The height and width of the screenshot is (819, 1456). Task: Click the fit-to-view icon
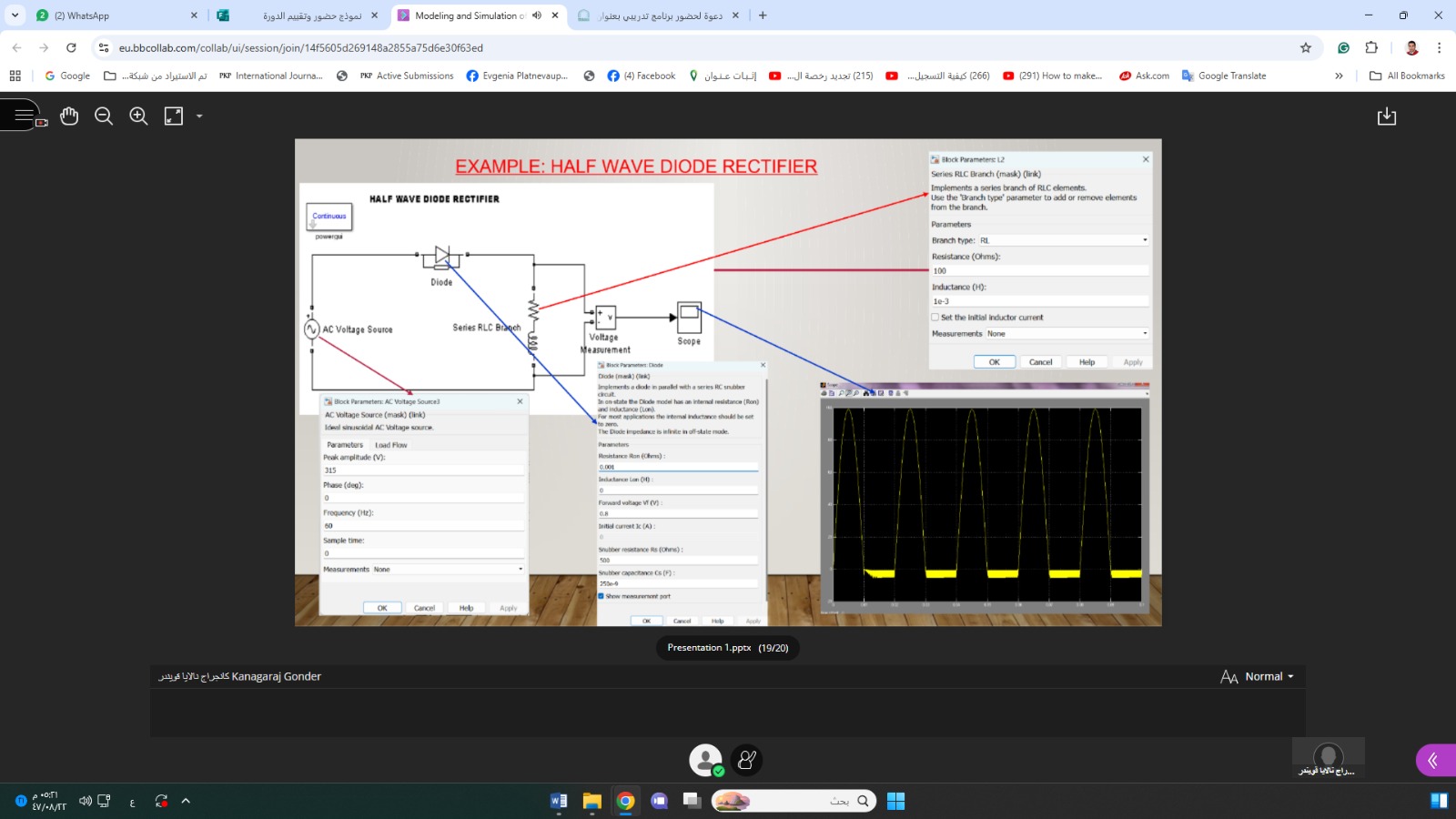tap(174, 116)
